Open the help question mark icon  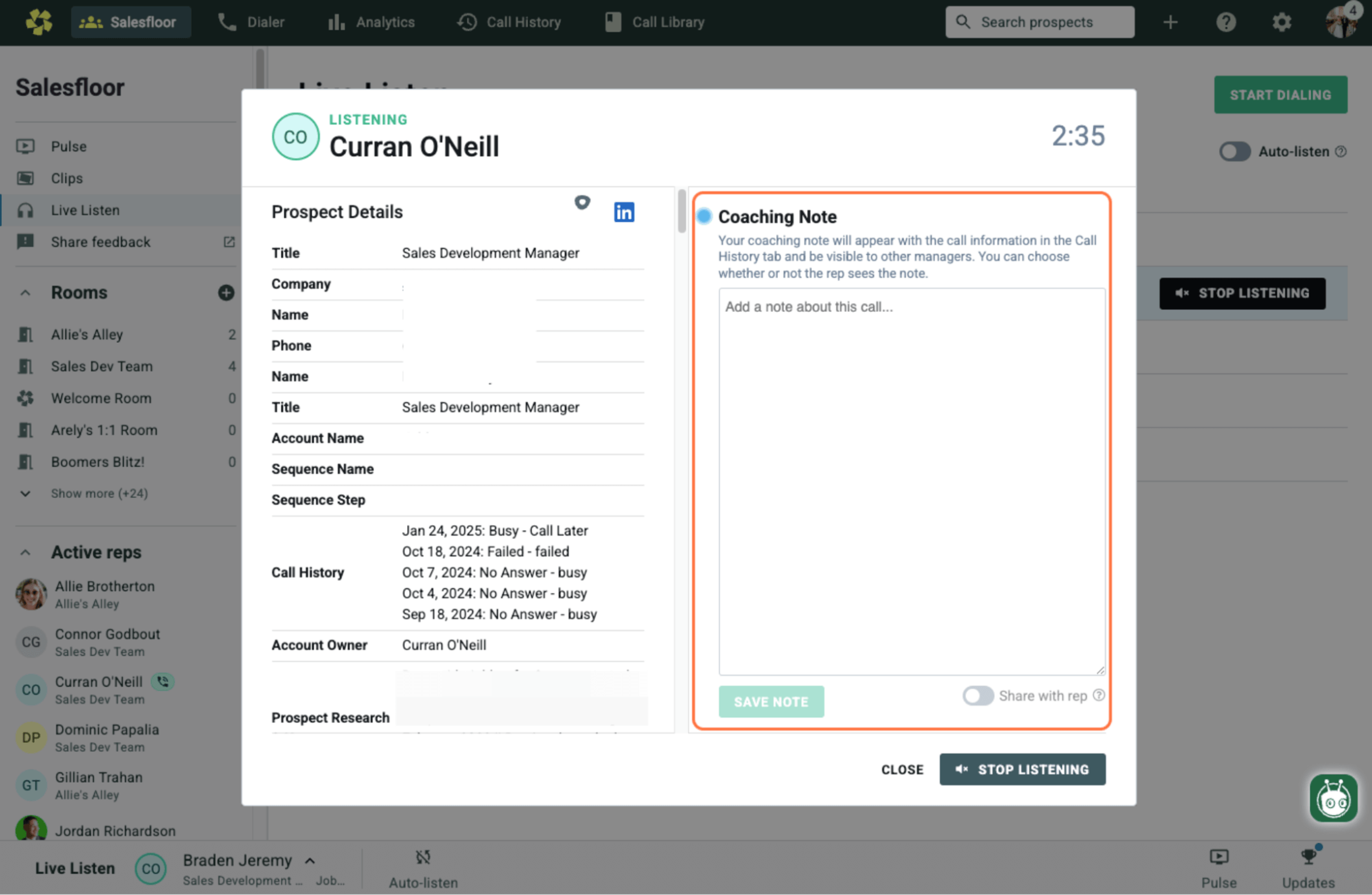(x=1226, y=23)
